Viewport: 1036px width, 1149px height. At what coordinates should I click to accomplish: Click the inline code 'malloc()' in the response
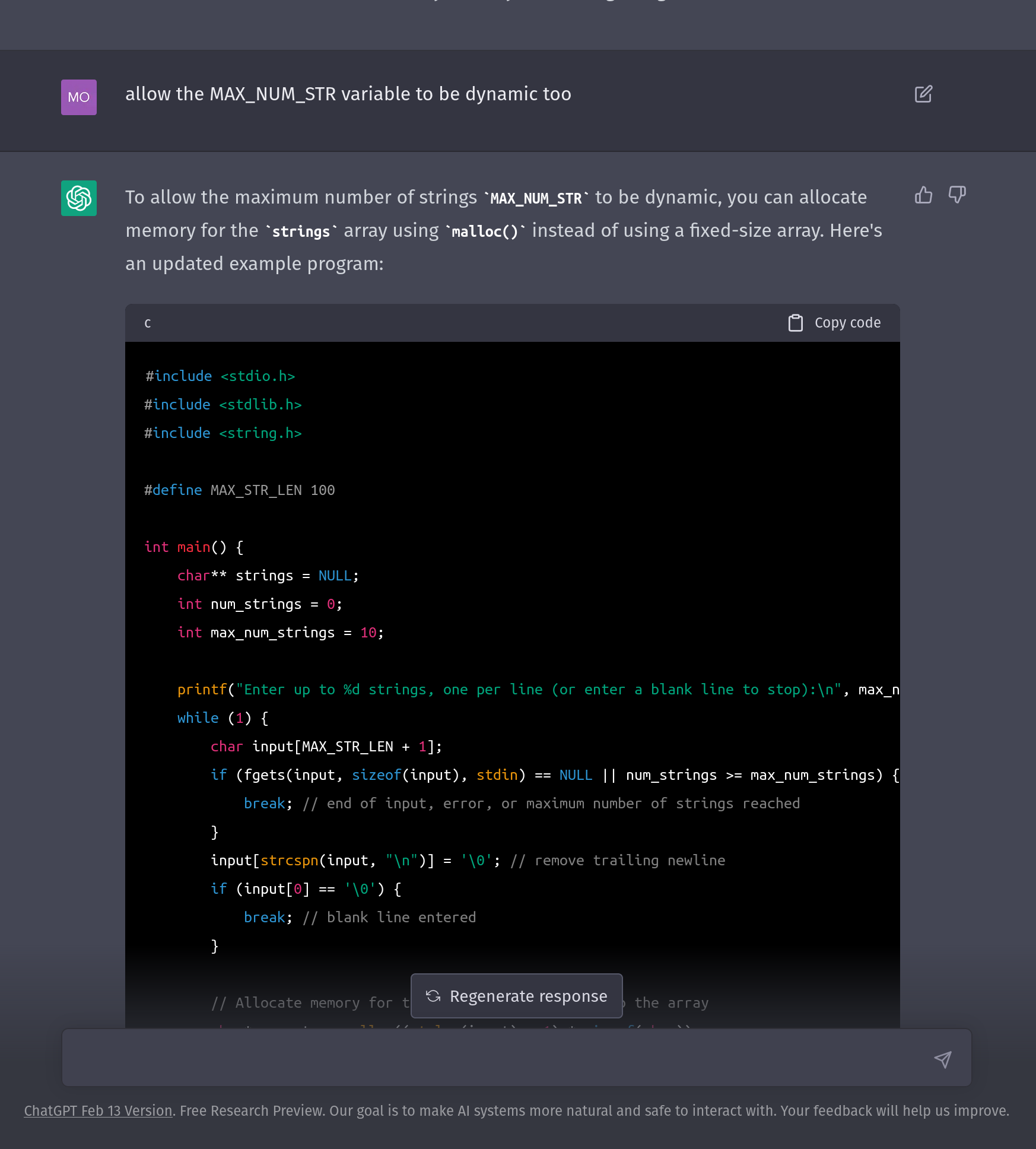[x=485, y=231]
